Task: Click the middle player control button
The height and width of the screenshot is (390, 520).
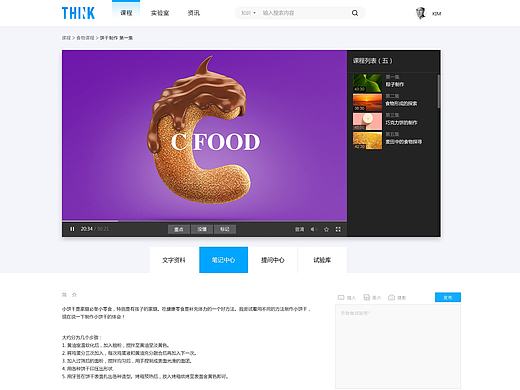Action: pyautogui.click(x=202, y=229)
